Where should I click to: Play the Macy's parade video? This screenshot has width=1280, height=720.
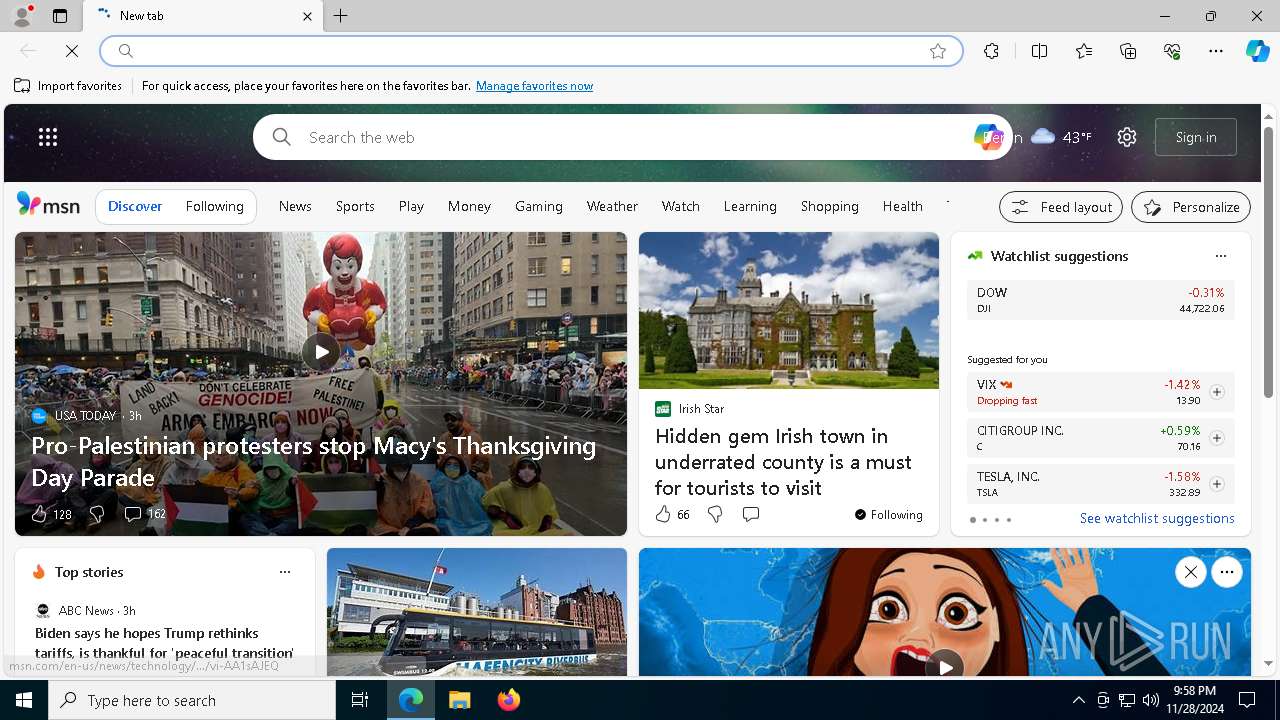click(321, 352)
